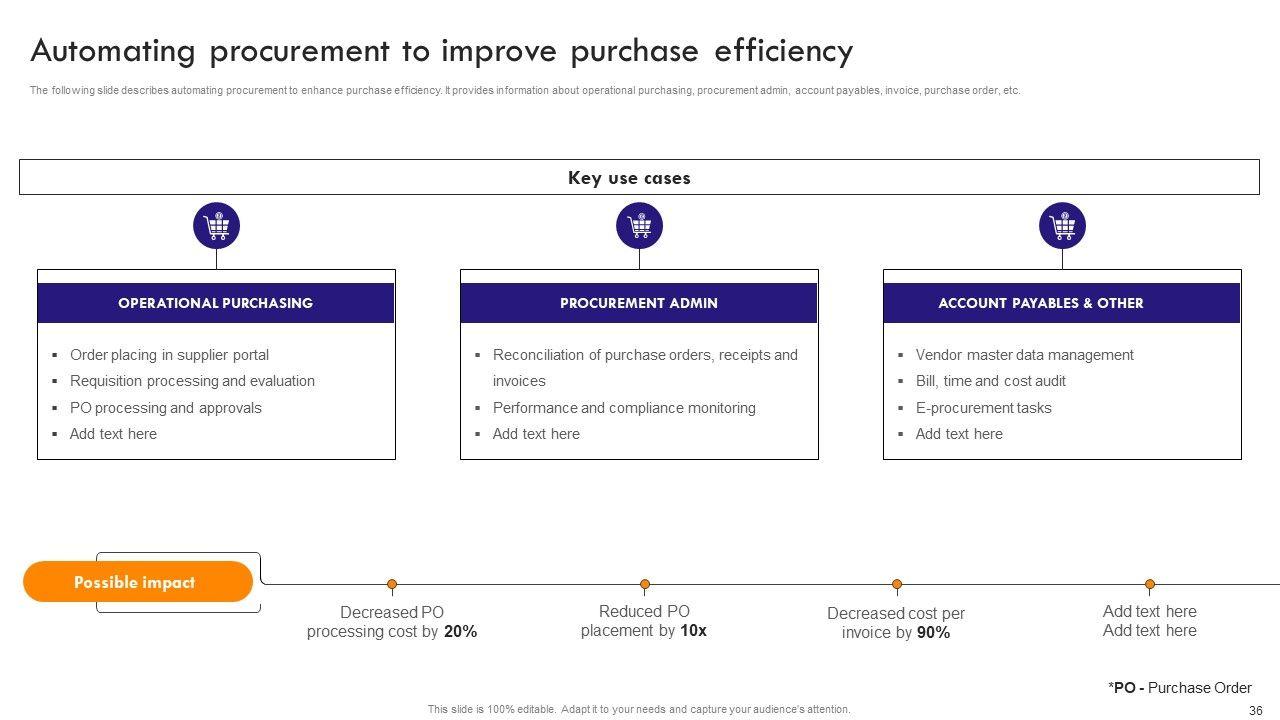This screenshot has width=1280, height=720.
Task: Click 'Add text here' under Procurement Admin
Action: 536,434
